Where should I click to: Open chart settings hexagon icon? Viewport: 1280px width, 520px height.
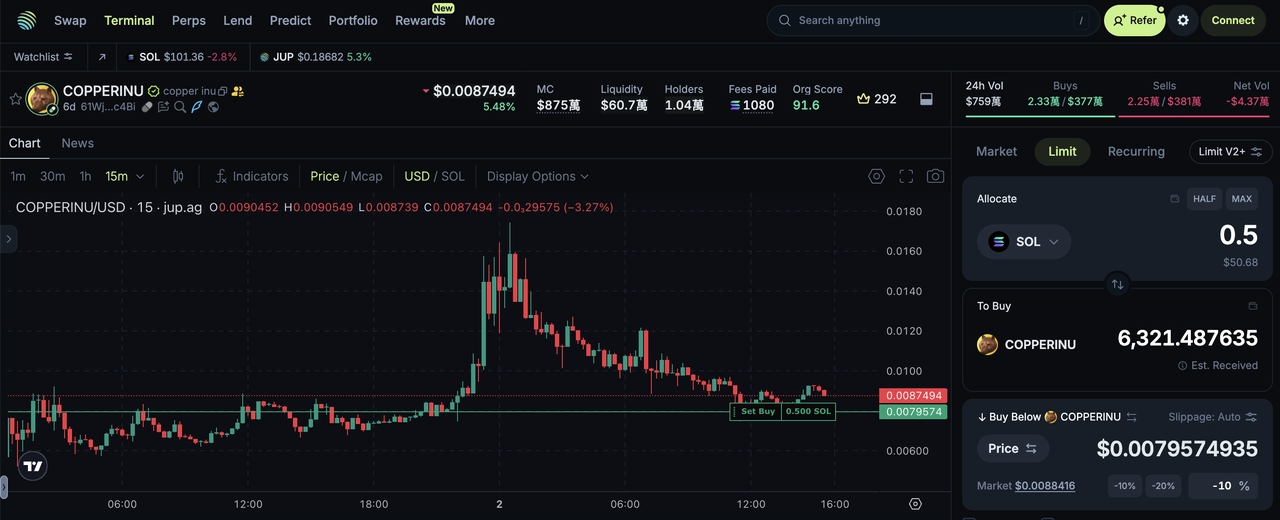click(876, 176)
